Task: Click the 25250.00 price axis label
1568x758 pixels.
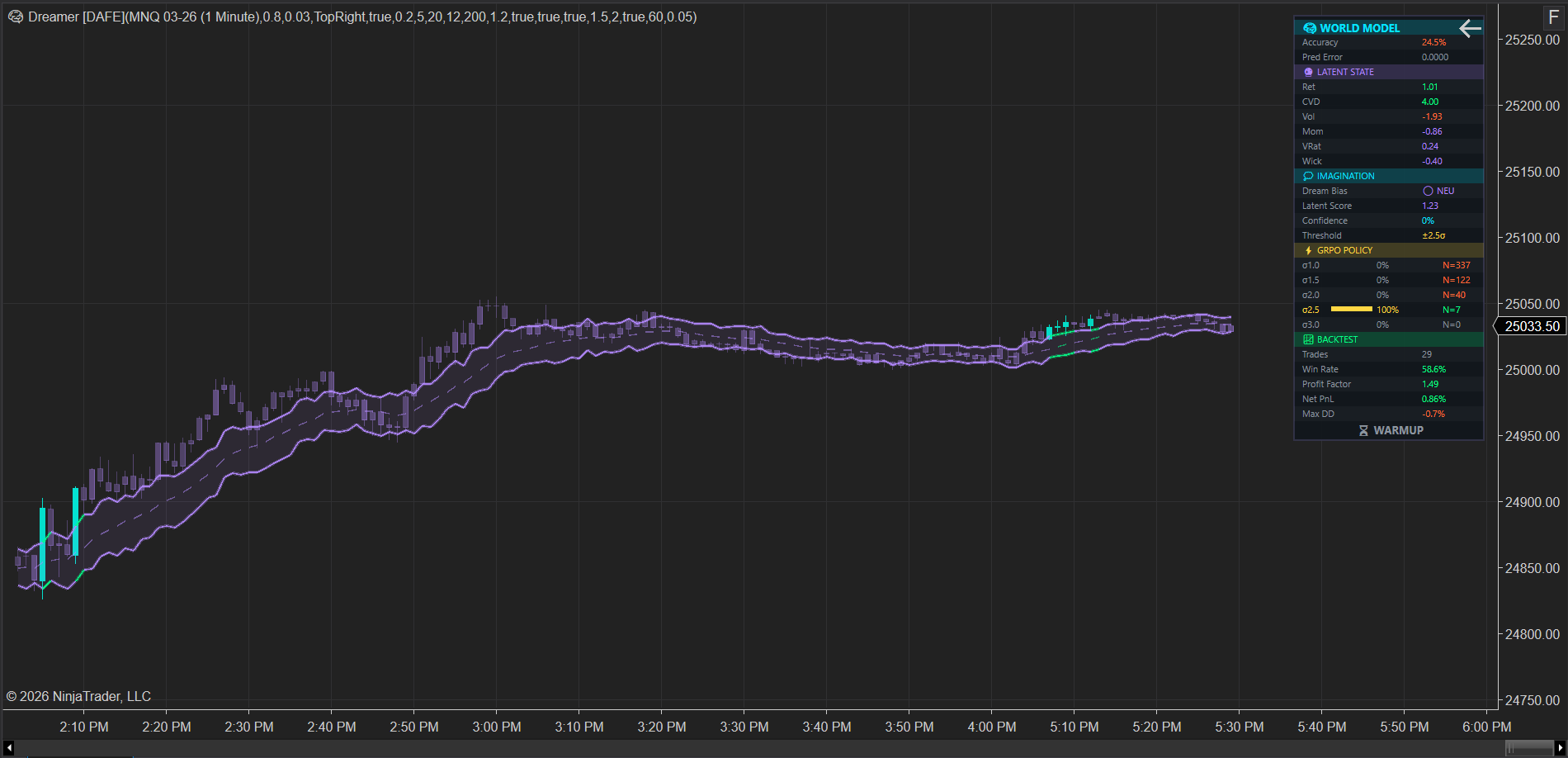Action: [1533, 40]
